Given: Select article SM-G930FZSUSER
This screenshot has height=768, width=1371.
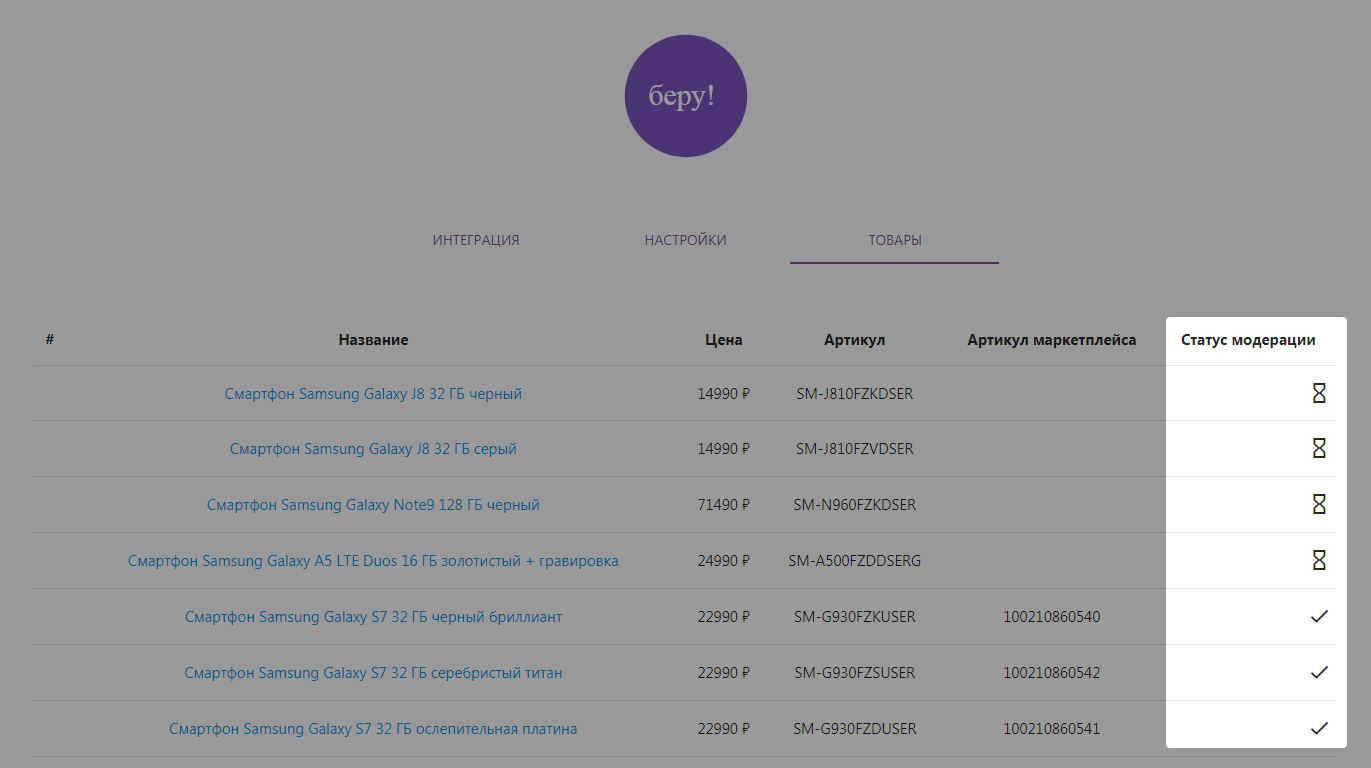Looking at the screenshot, I should tap(855, 673).
